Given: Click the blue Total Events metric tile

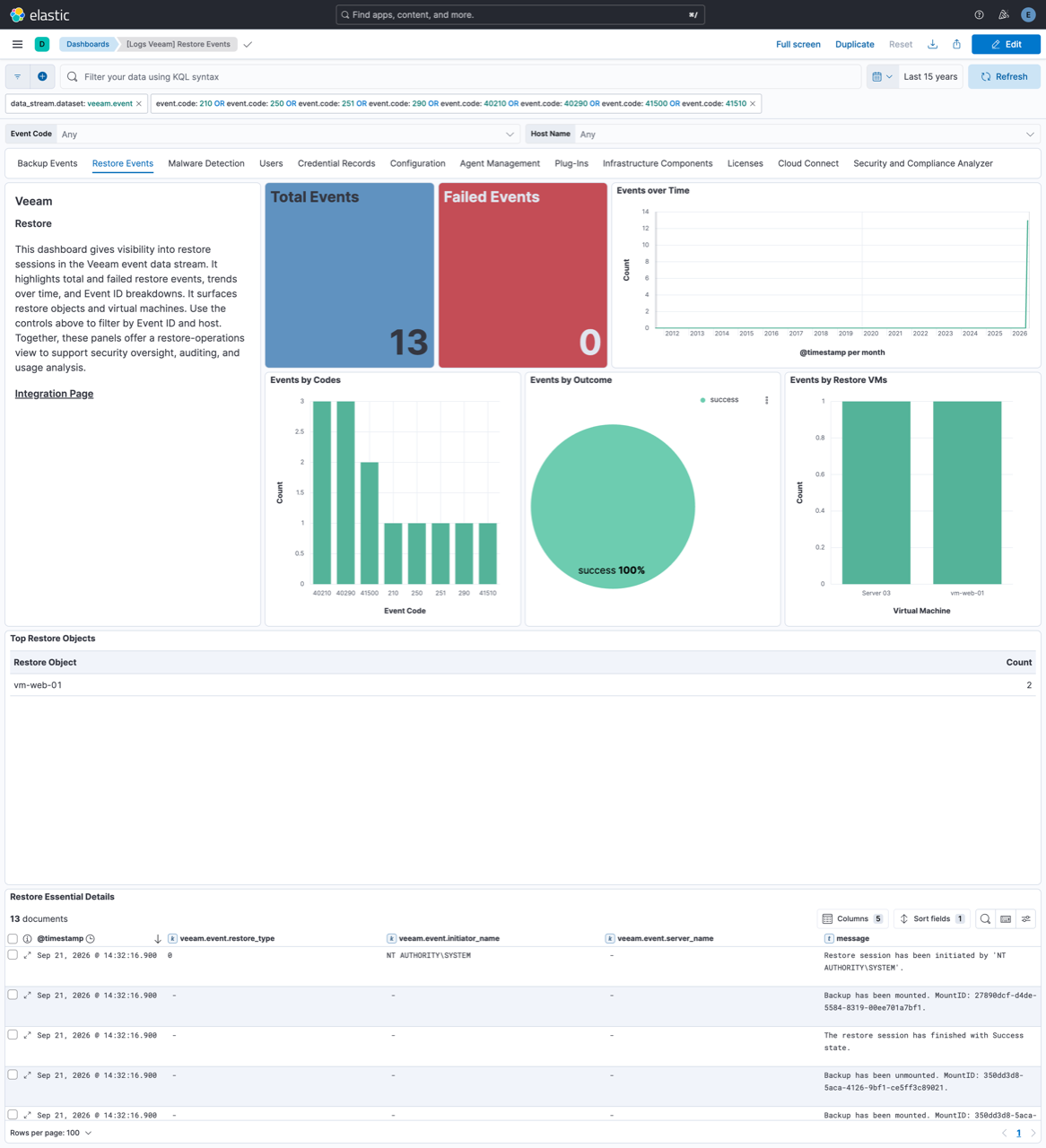Looking at the screenshot, I should [x=350, y=275].
